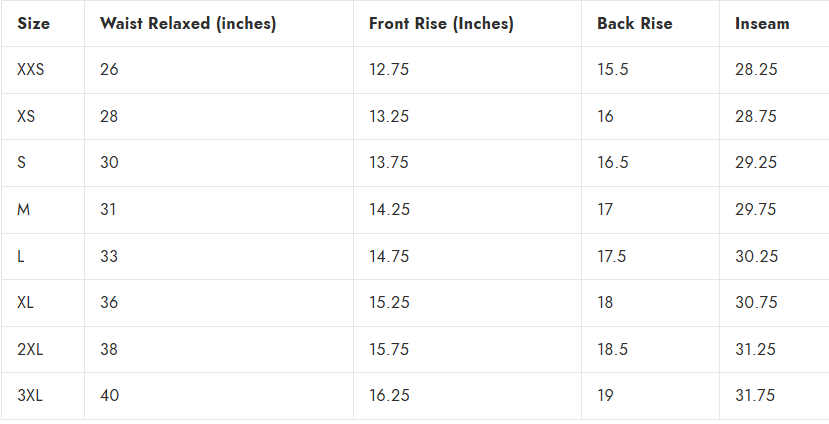Select the 3XL size cell
Image resolution: width=829 pixels, height=424 pixels.
tap(30, 395)
